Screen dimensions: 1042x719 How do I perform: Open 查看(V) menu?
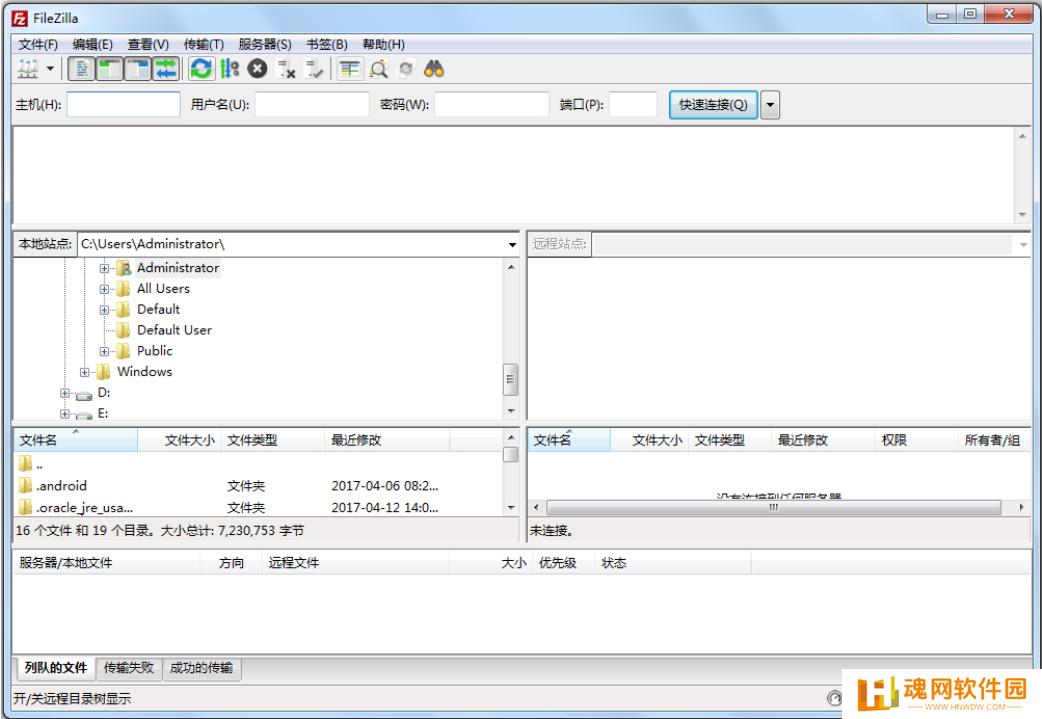click(x=148, y=45)
